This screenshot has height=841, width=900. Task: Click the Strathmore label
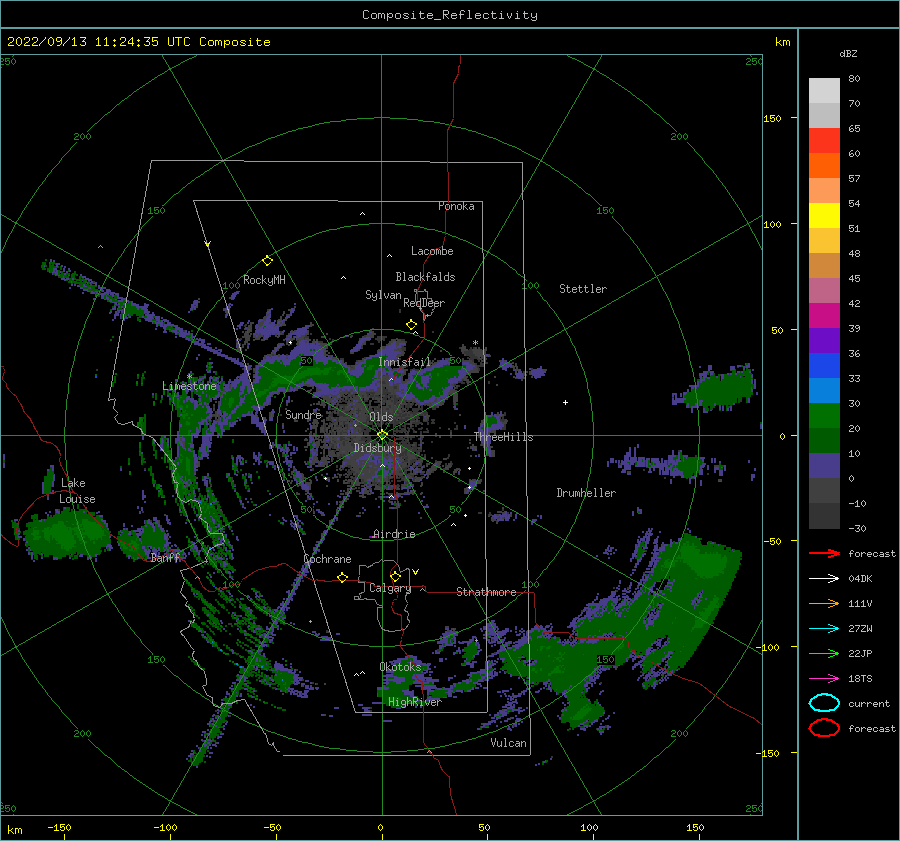(486, 592)
